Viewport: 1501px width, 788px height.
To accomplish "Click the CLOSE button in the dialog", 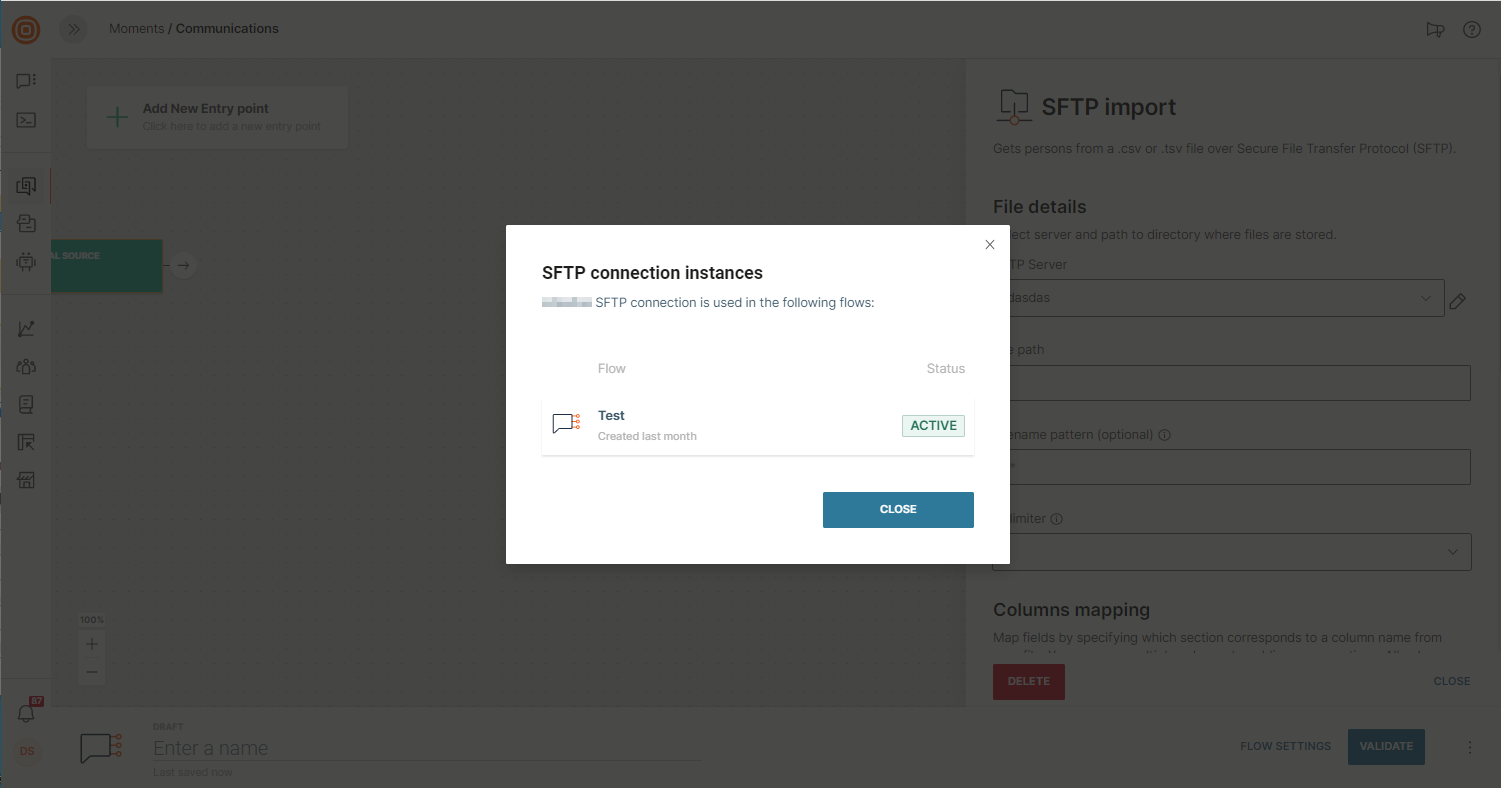I will tap(897, 509).
